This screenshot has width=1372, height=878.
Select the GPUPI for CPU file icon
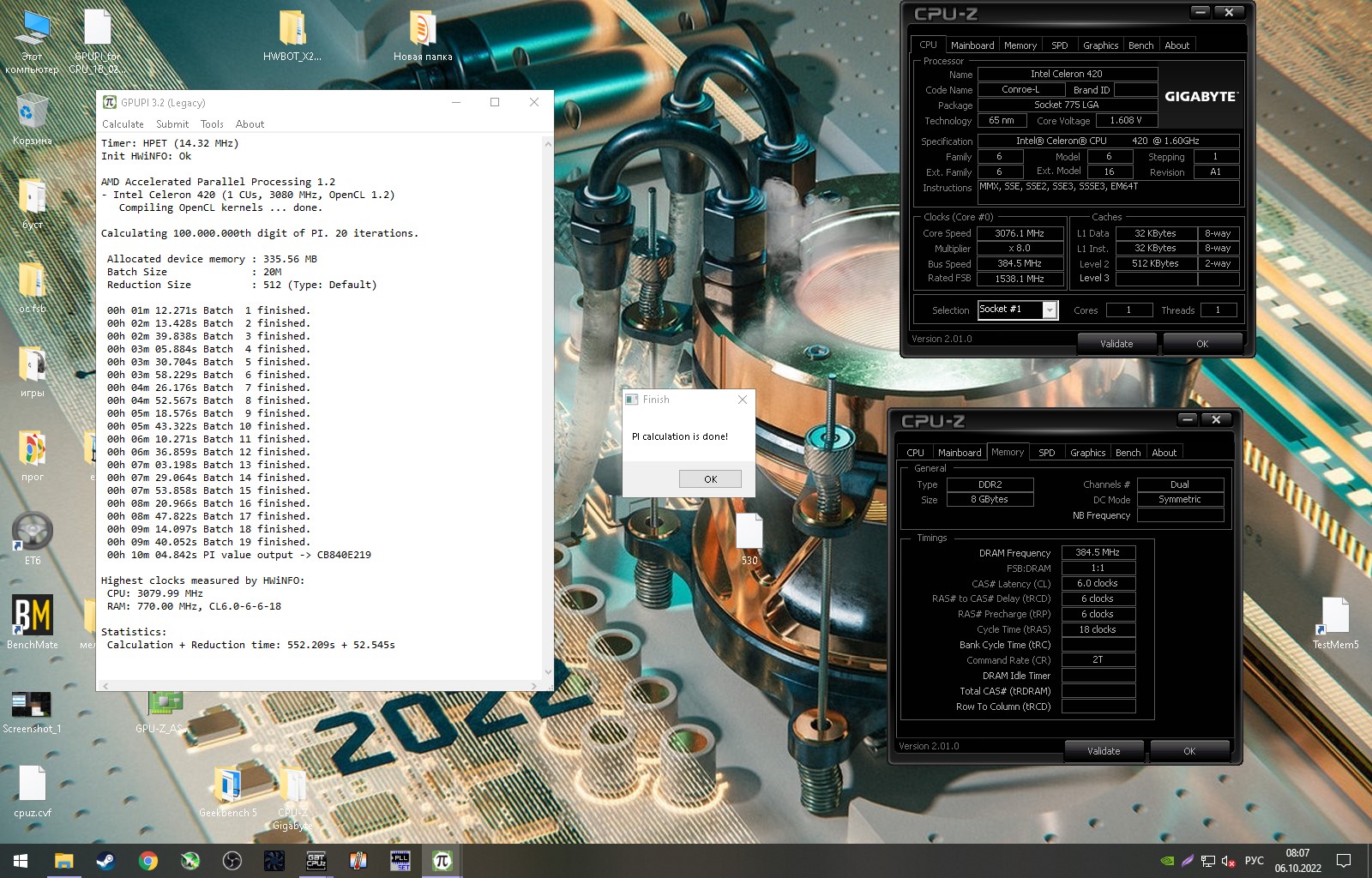[98, 41]
